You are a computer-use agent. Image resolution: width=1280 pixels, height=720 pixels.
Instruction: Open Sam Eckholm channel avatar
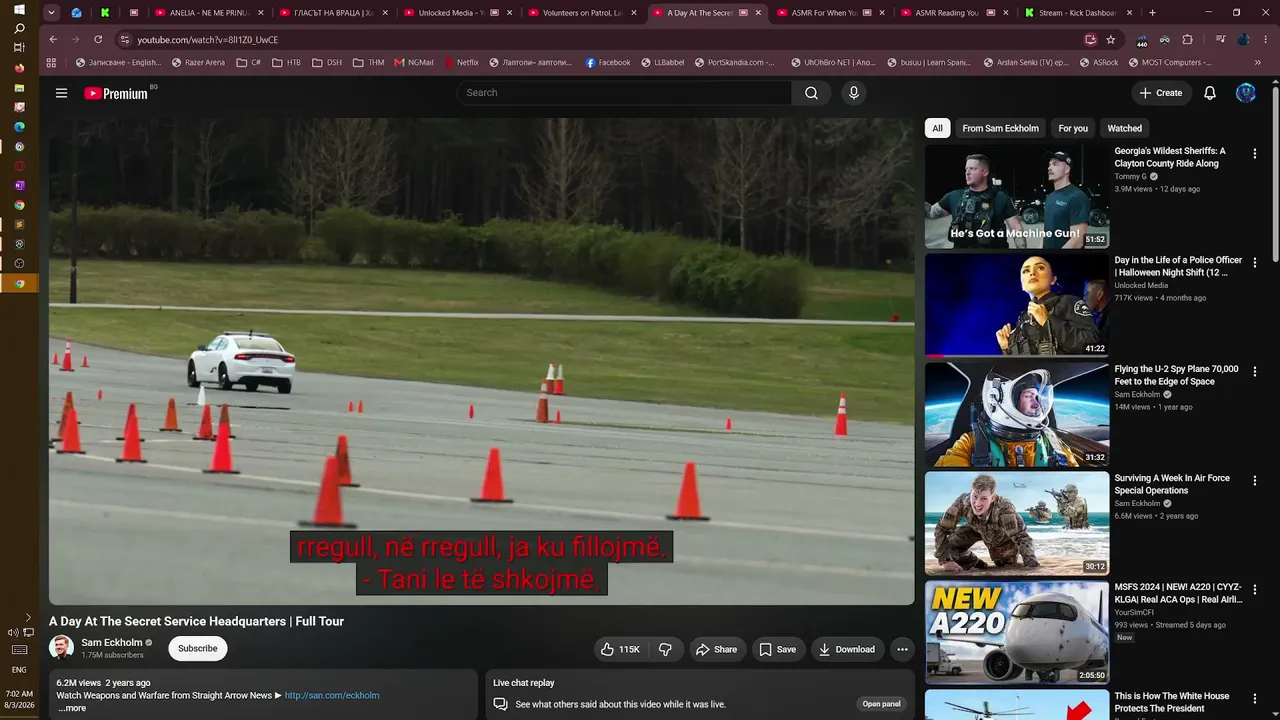(x=62, y=648)
